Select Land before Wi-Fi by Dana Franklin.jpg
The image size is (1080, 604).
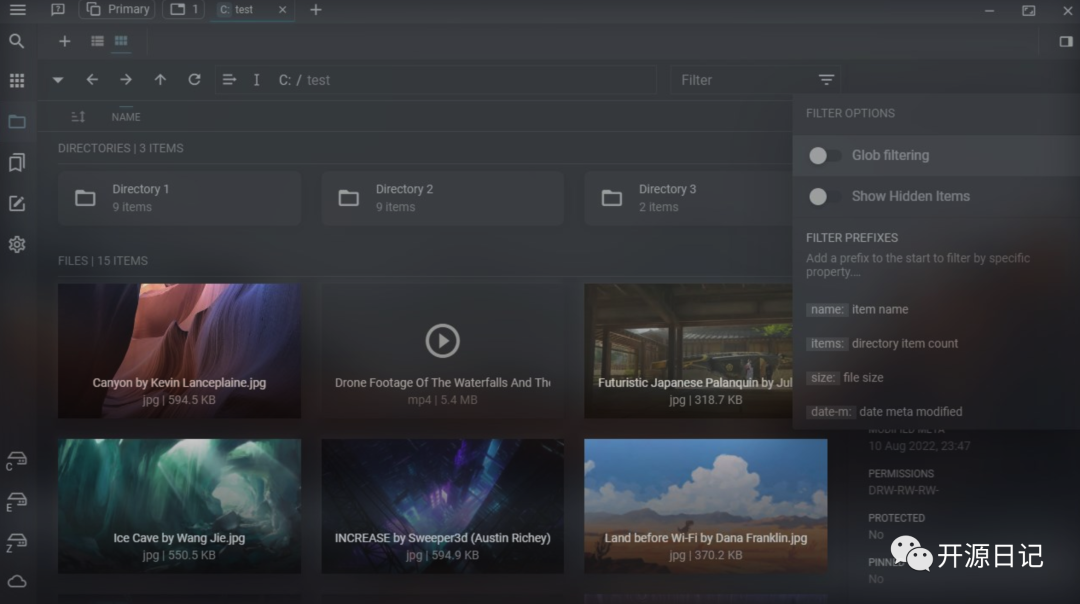pyautogui.click(x=705, y=506)
